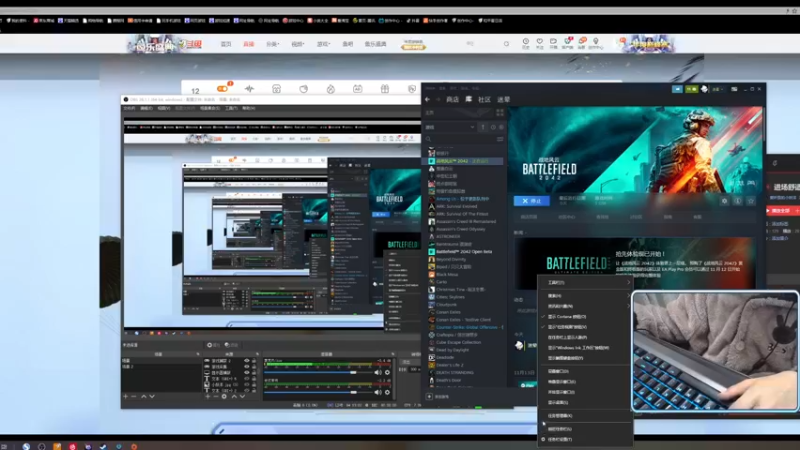Move OBS source up arrow
The width and height of the screenshot is (800, 450).
(234, 396)
